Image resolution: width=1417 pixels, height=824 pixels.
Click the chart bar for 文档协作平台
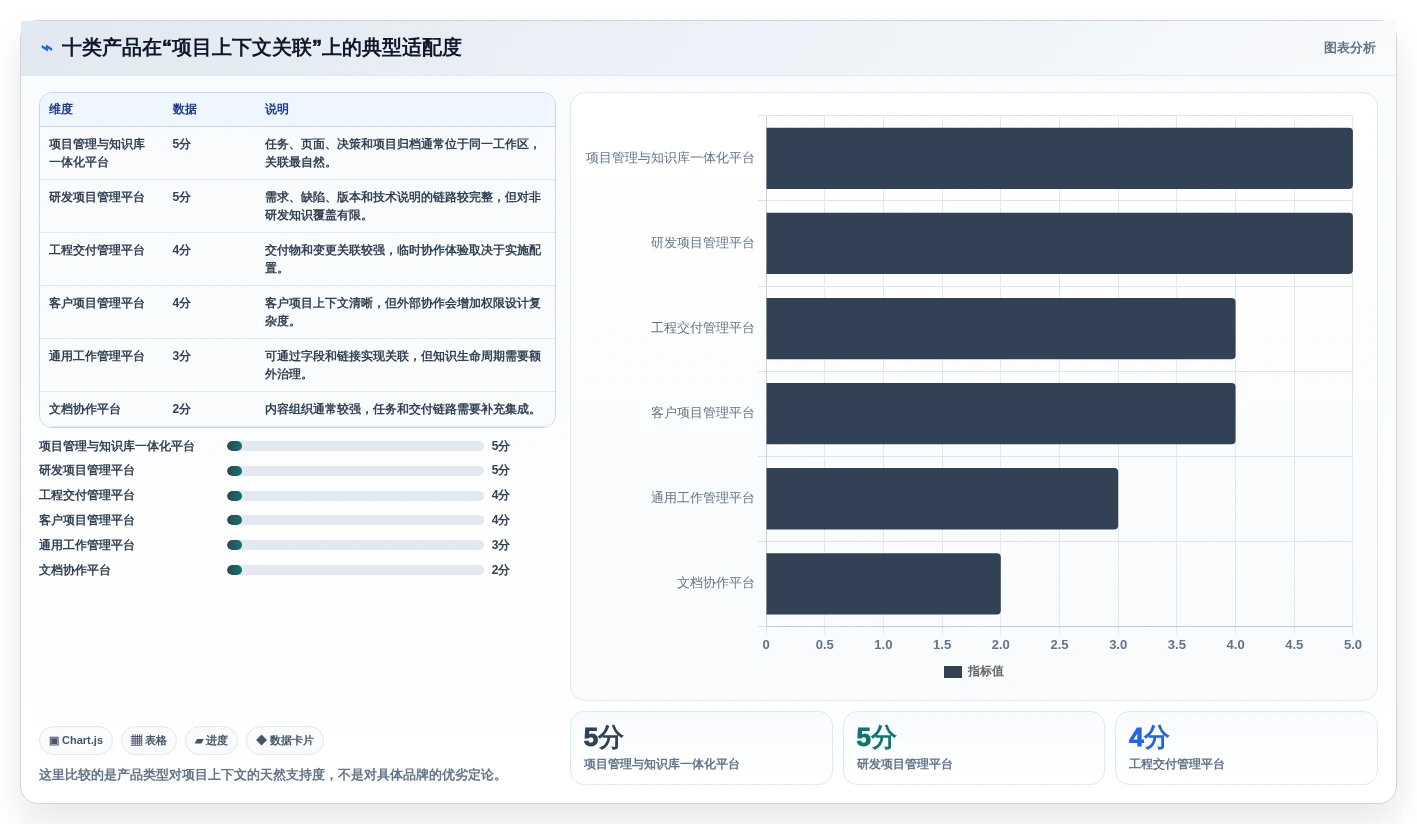[x=883, y=583]
